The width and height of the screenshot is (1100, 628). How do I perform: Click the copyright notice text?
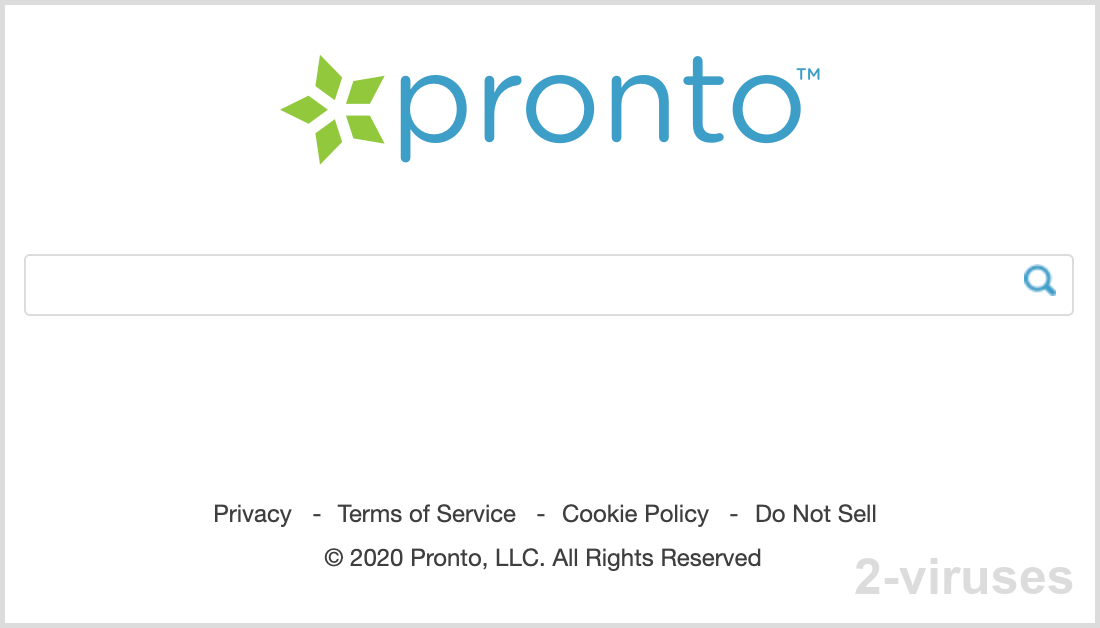point(542,558)
